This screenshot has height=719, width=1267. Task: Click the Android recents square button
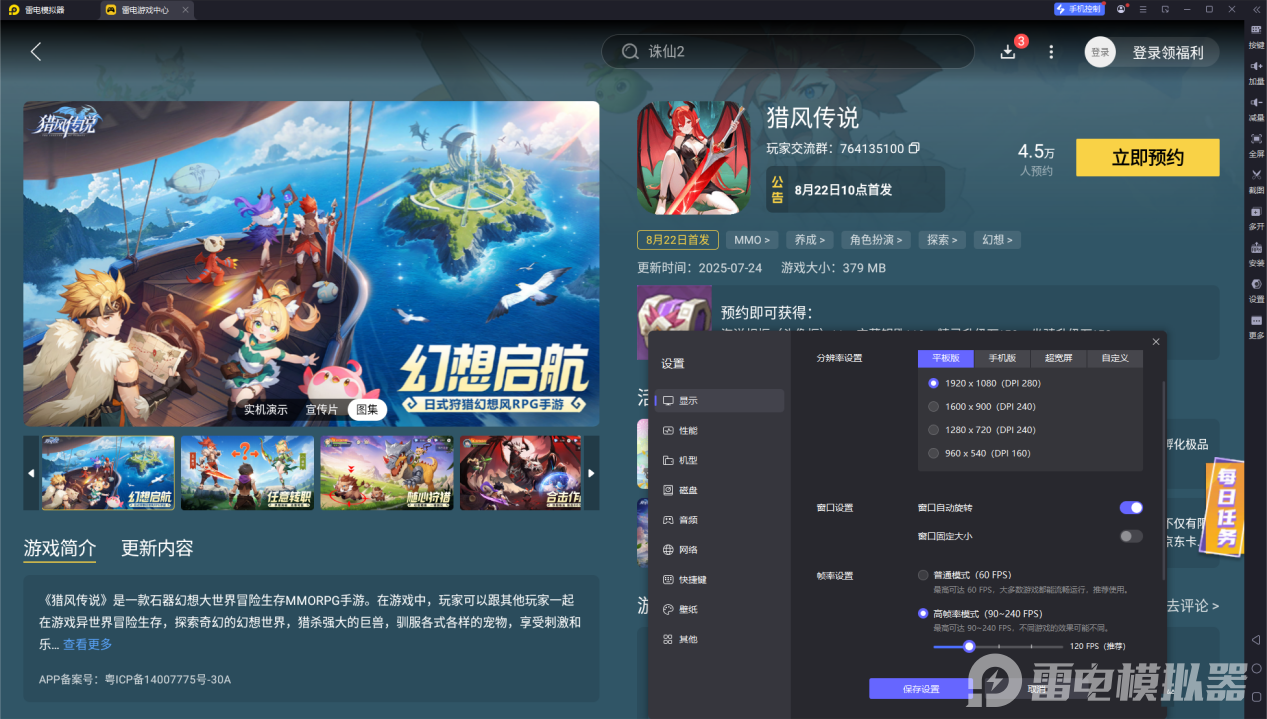pos(1256,696)
